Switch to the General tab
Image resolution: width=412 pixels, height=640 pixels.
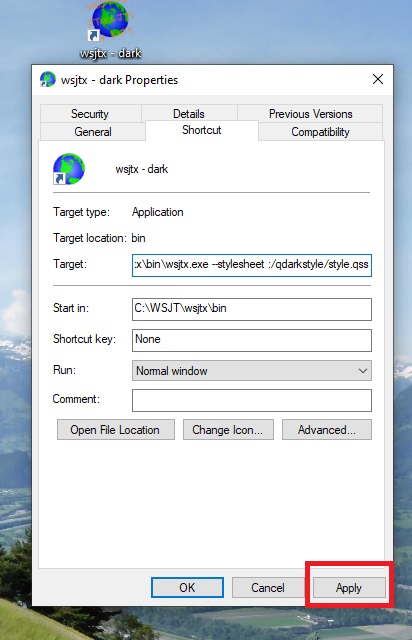pyautogui.click(x=93, y=132)
